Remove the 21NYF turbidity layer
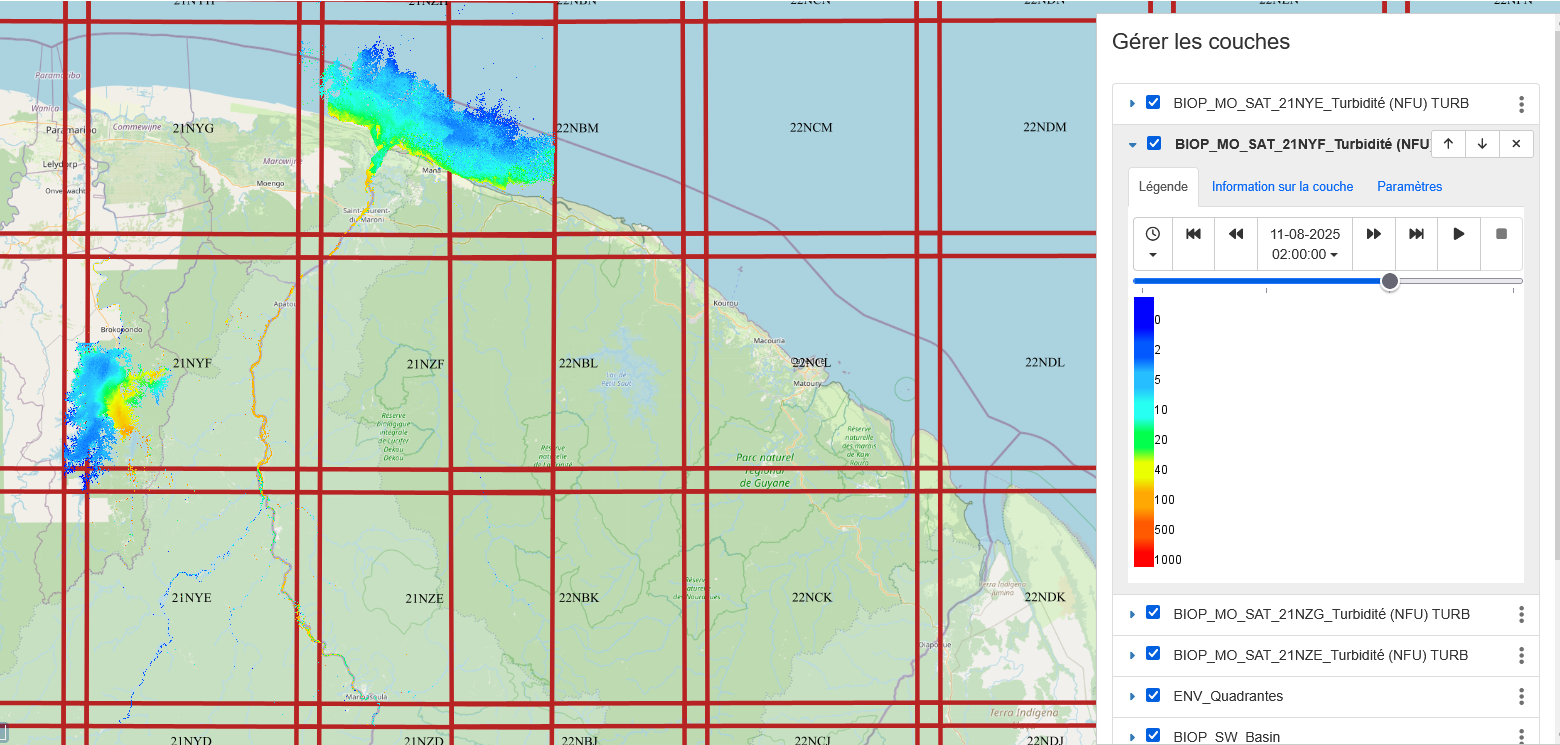 pyautogui.click(x=1516, y=144)
